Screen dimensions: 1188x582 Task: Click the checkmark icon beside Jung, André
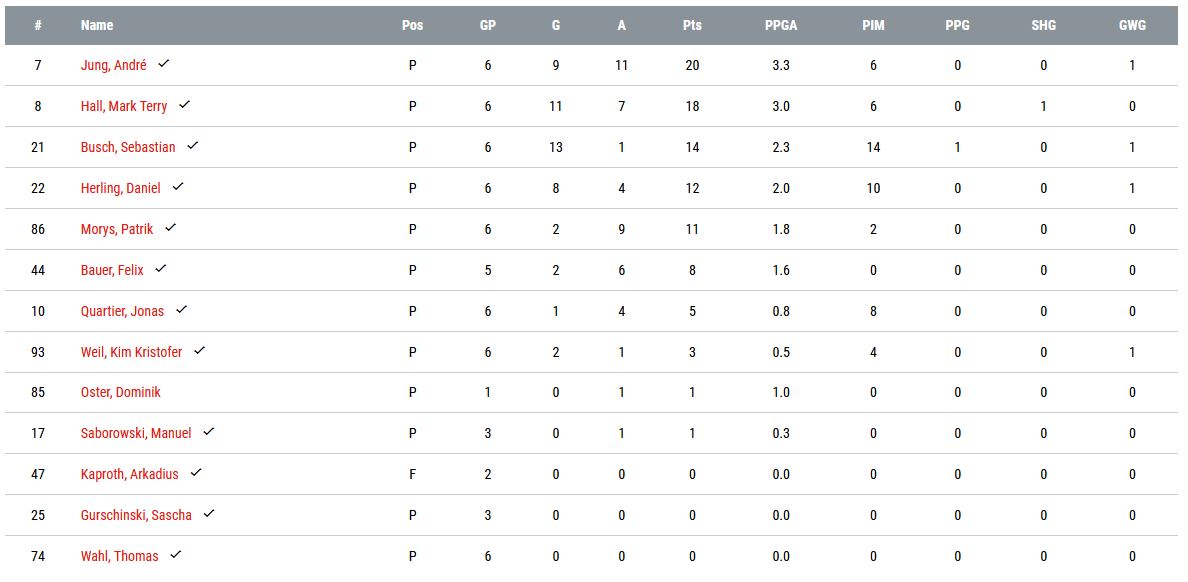(x=164, y=64)
